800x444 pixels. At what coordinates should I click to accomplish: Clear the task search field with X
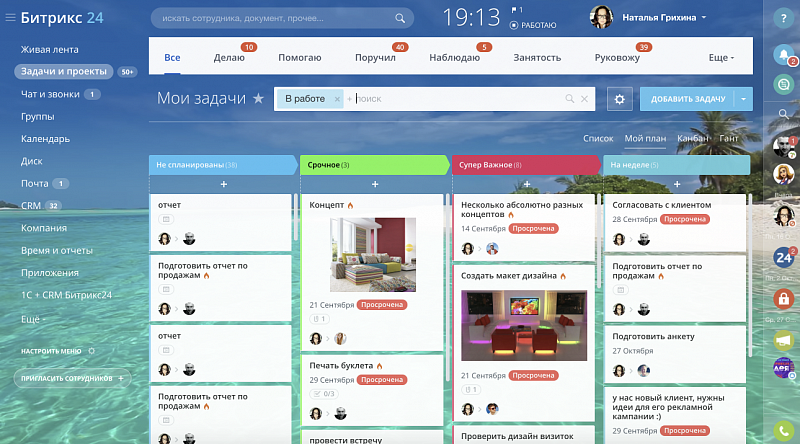tap(586, 99)
